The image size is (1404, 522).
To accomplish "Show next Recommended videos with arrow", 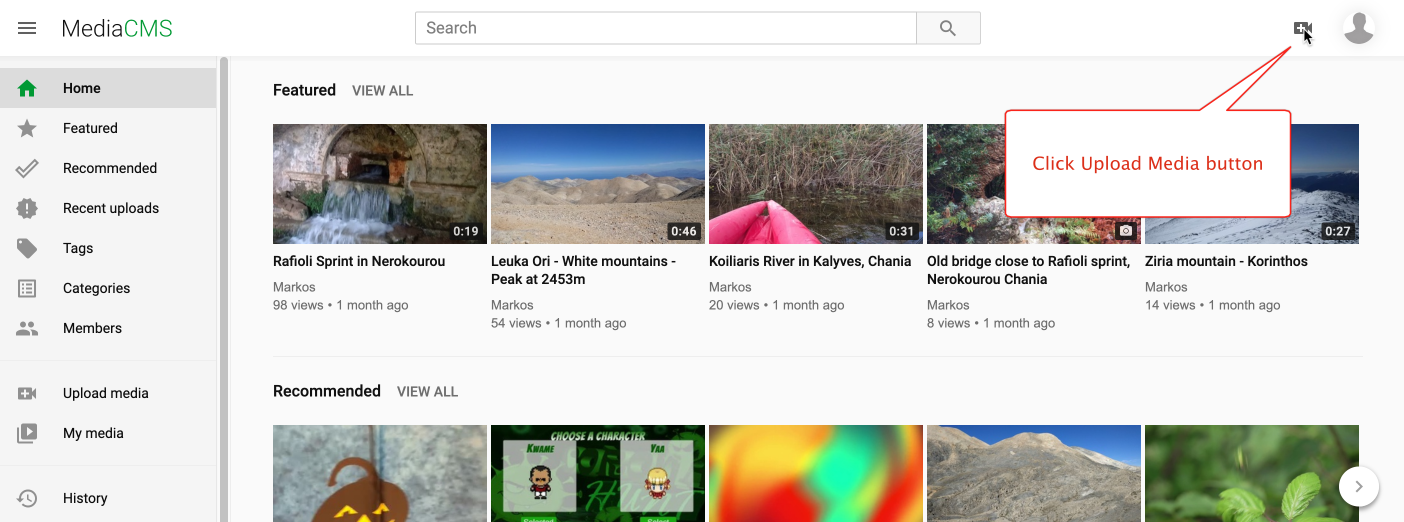I will coord(1358,487).
